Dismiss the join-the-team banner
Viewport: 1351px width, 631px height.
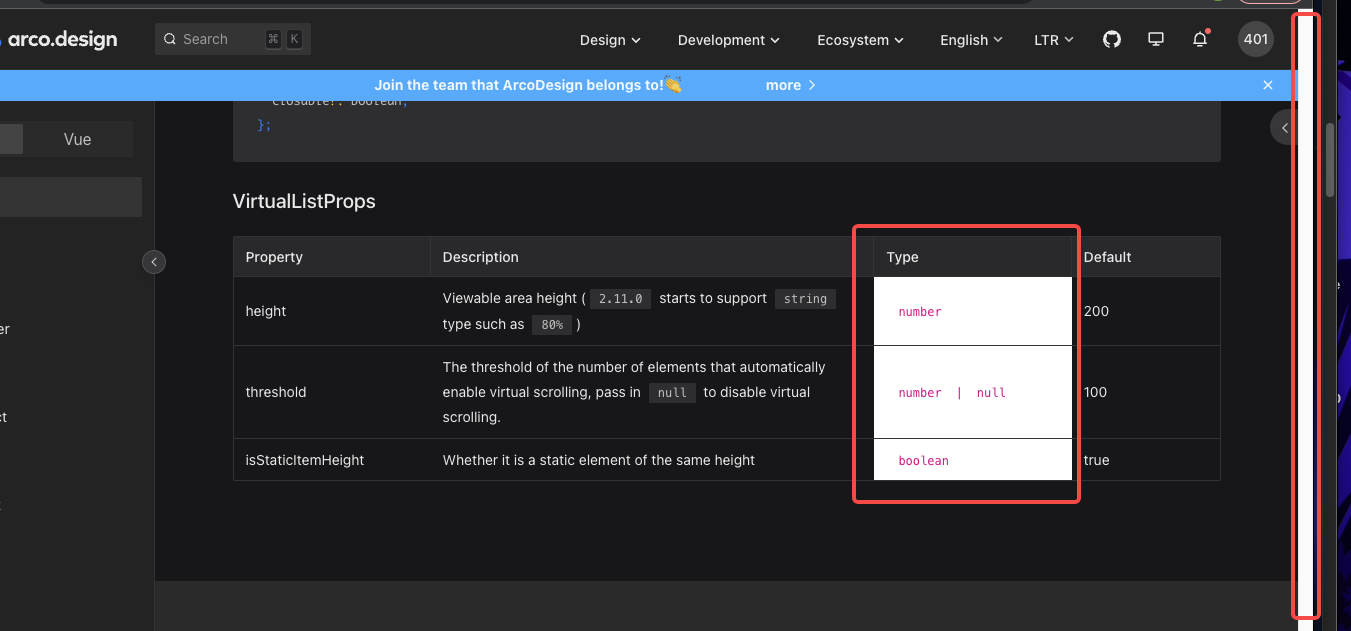coord(1268,85)
